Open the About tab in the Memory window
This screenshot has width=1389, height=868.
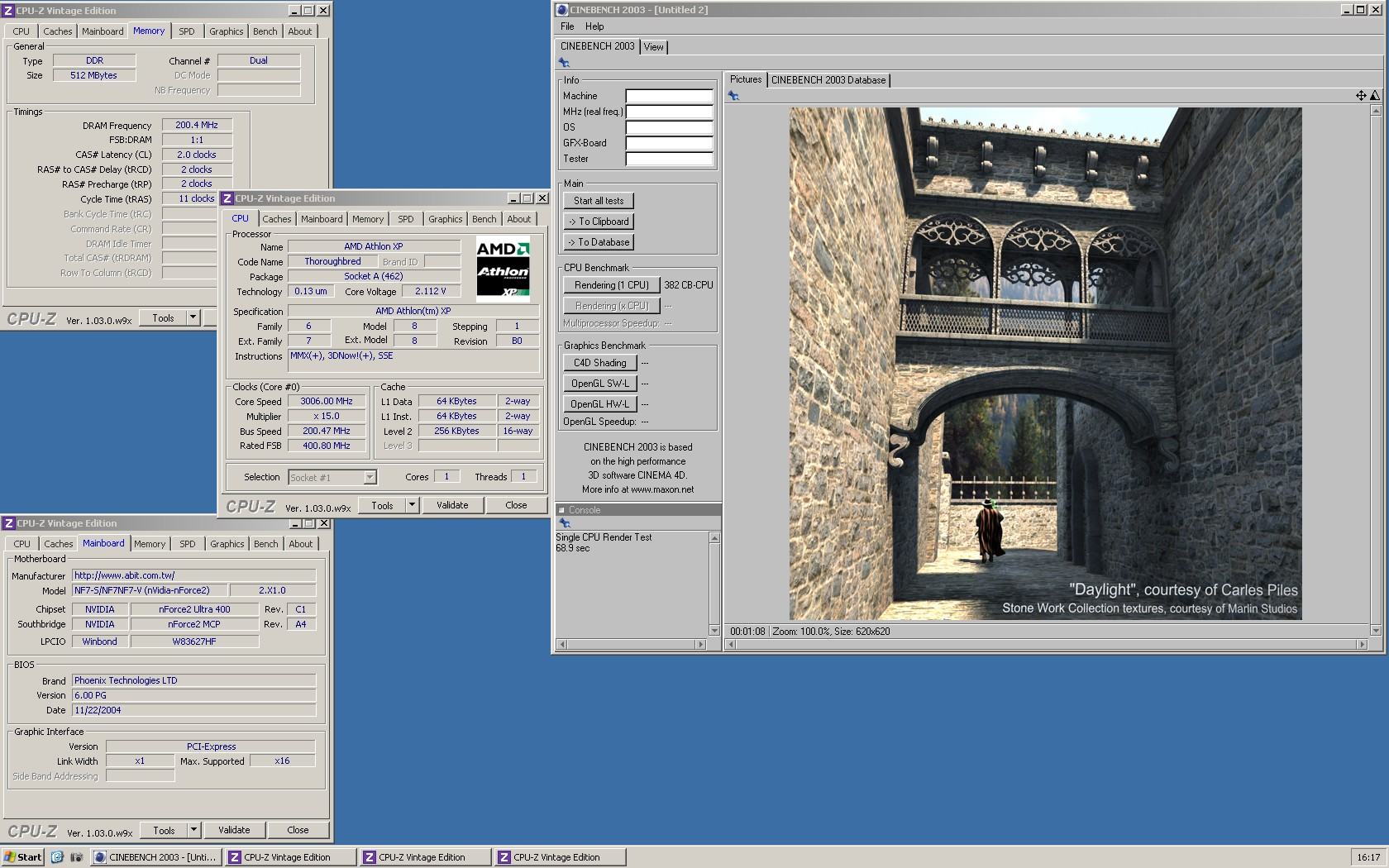(x=300, y=31)
